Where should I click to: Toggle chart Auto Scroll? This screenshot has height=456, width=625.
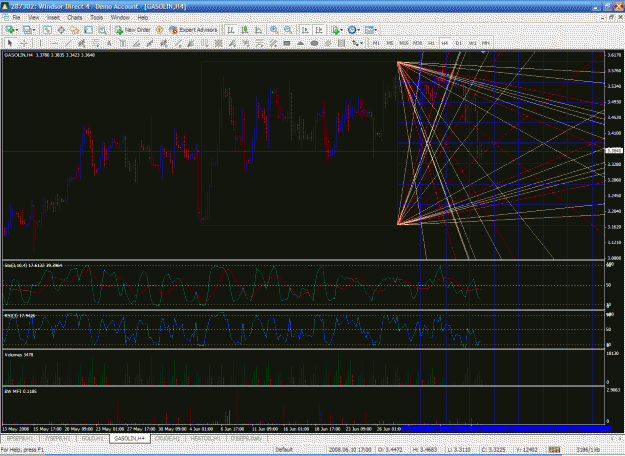pyautogui.click(x=305, y=30)
